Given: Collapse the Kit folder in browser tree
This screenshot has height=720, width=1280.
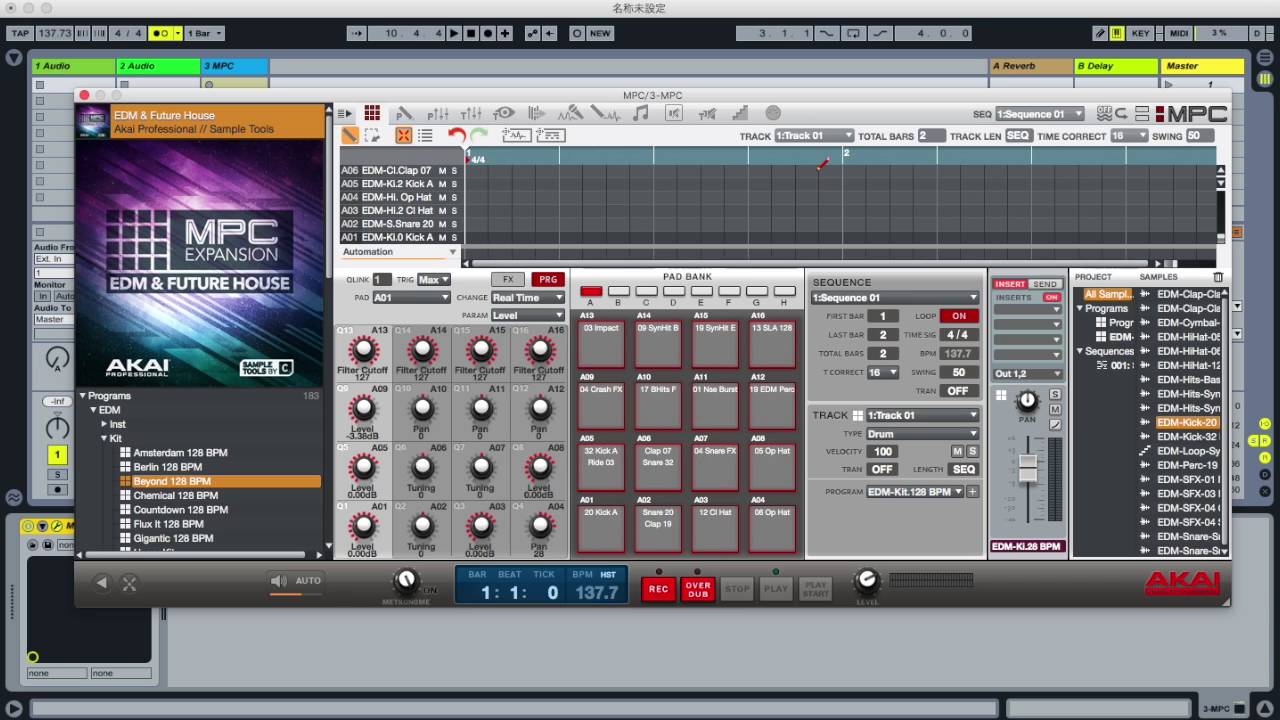Looking at the screenshot, I should pyautogui.click(x=104, y=438).
